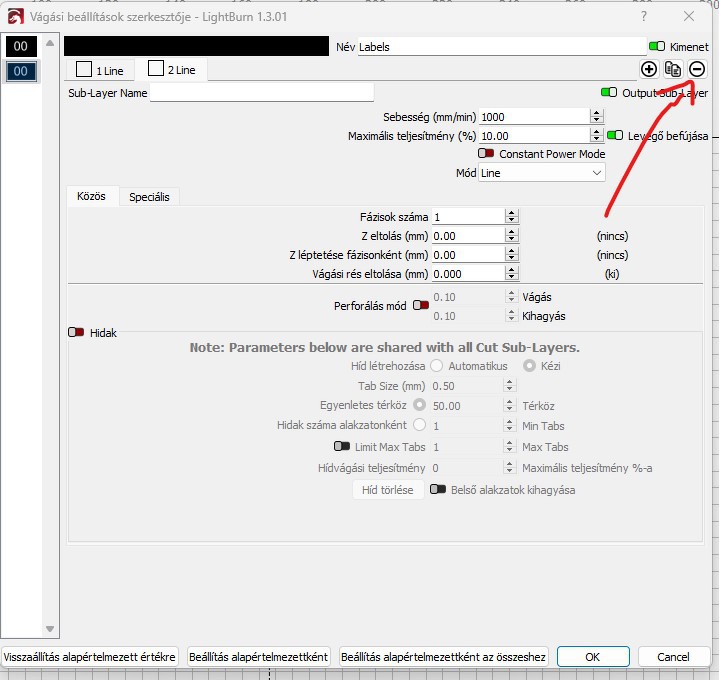Toggle Belső alakzatok kihagyása switch
The height and width of the screenshot is (680, 719).
click(x=437, y=490)
